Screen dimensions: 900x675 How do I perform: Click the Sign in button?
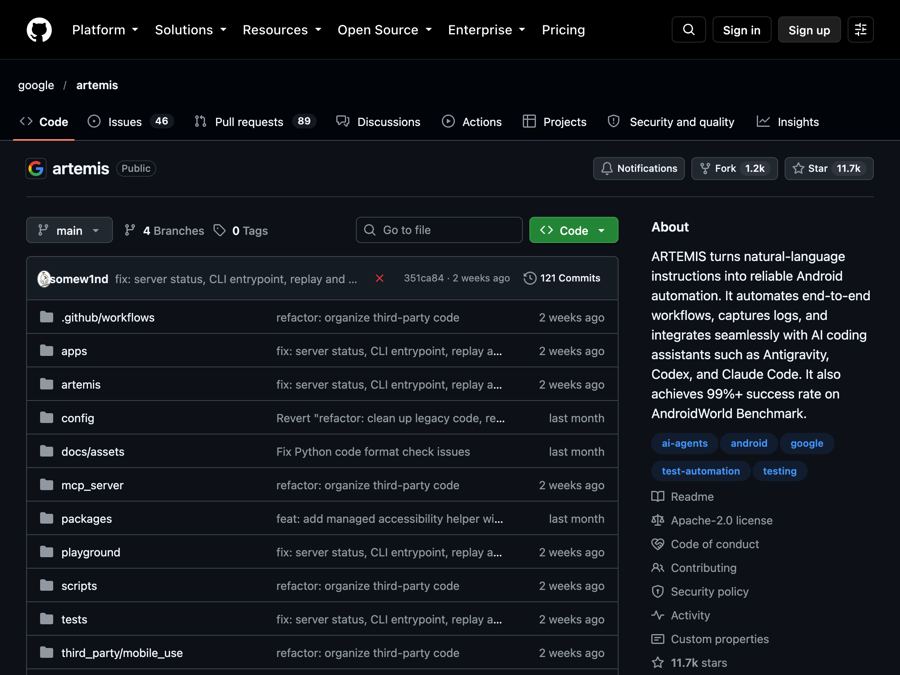pos(742,30)
